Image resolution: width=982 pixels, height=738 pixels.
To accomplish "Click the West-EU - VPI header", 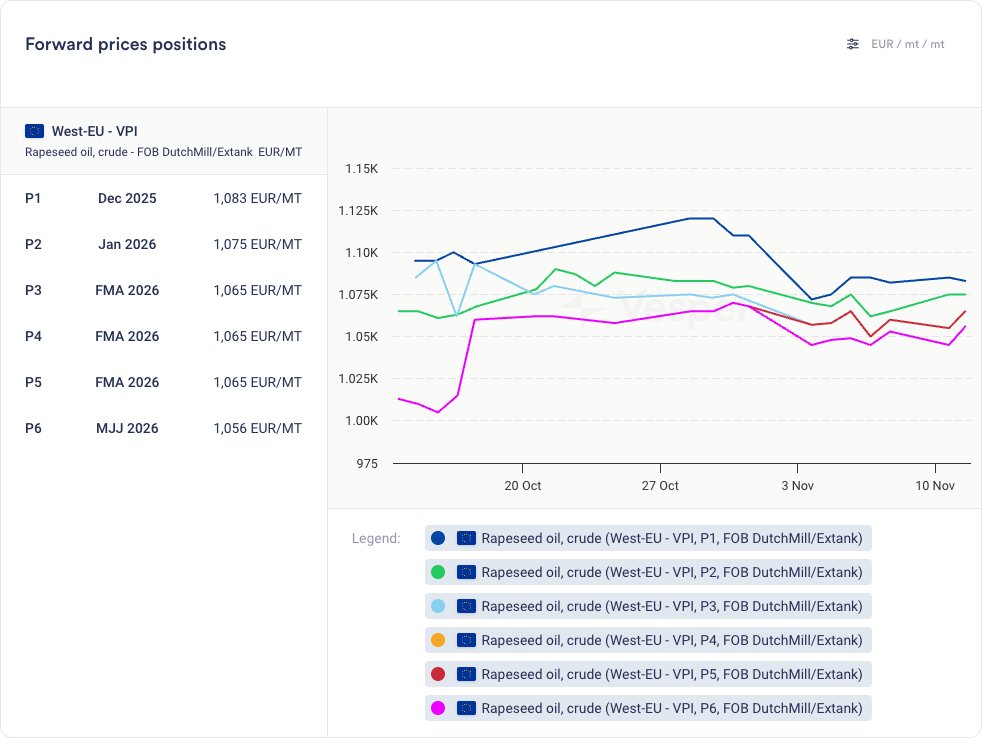I will point(94,131).
